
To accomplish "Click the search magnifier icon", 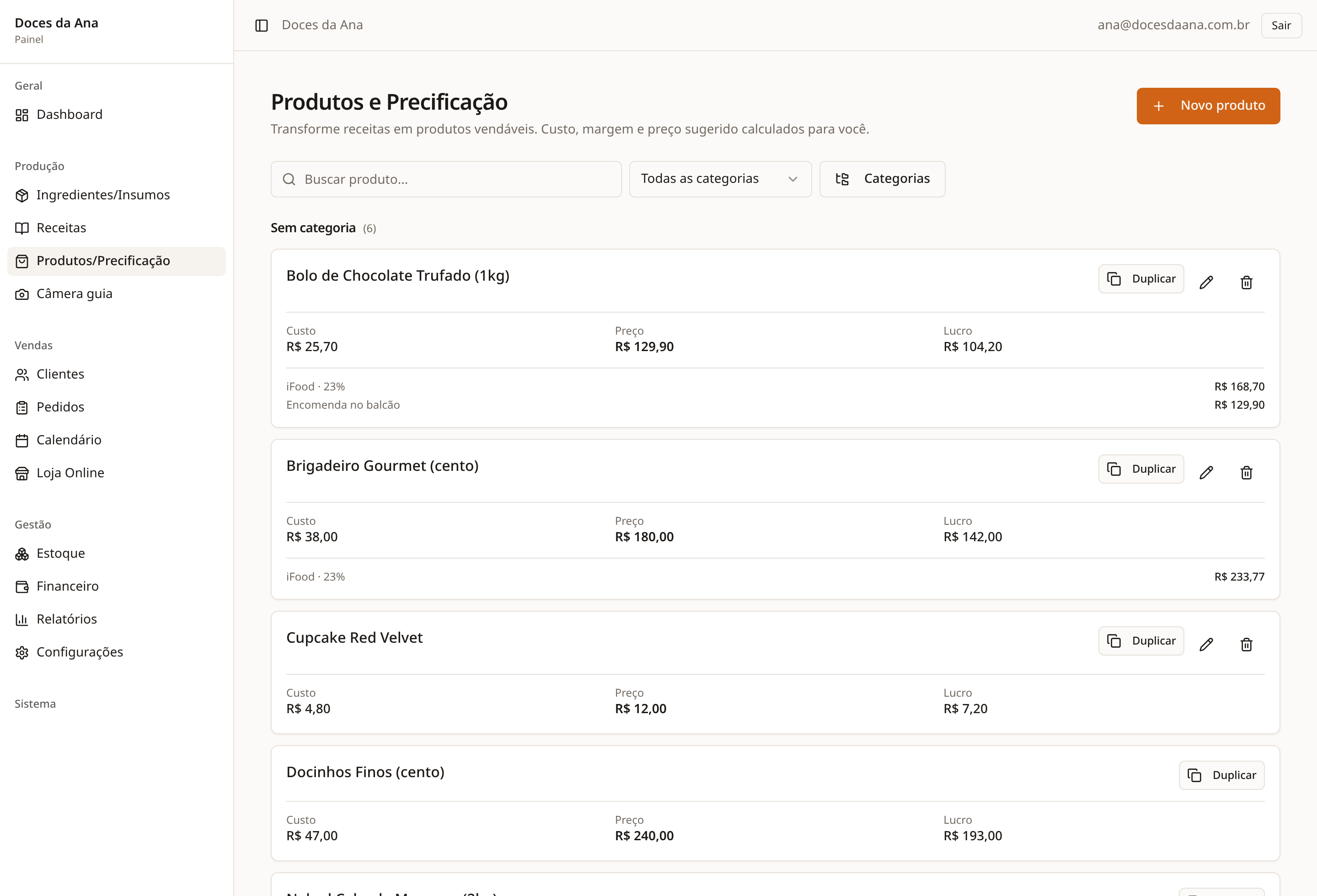I will [289, 179].
